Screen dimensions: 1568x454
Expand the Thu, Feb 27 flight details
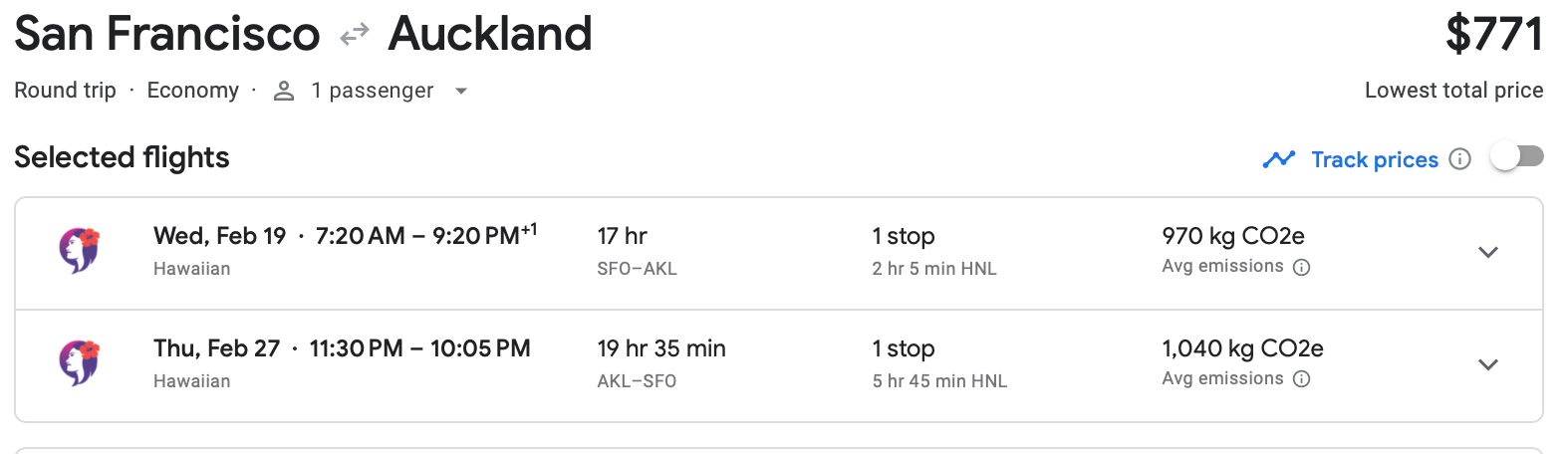click(1487, 364)
